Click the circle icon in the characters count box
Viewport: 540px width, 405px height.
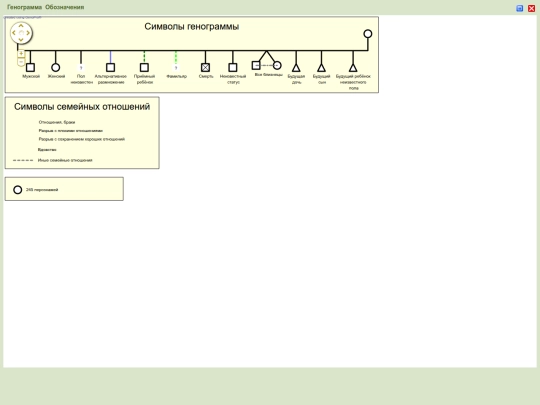click(18, 190)
